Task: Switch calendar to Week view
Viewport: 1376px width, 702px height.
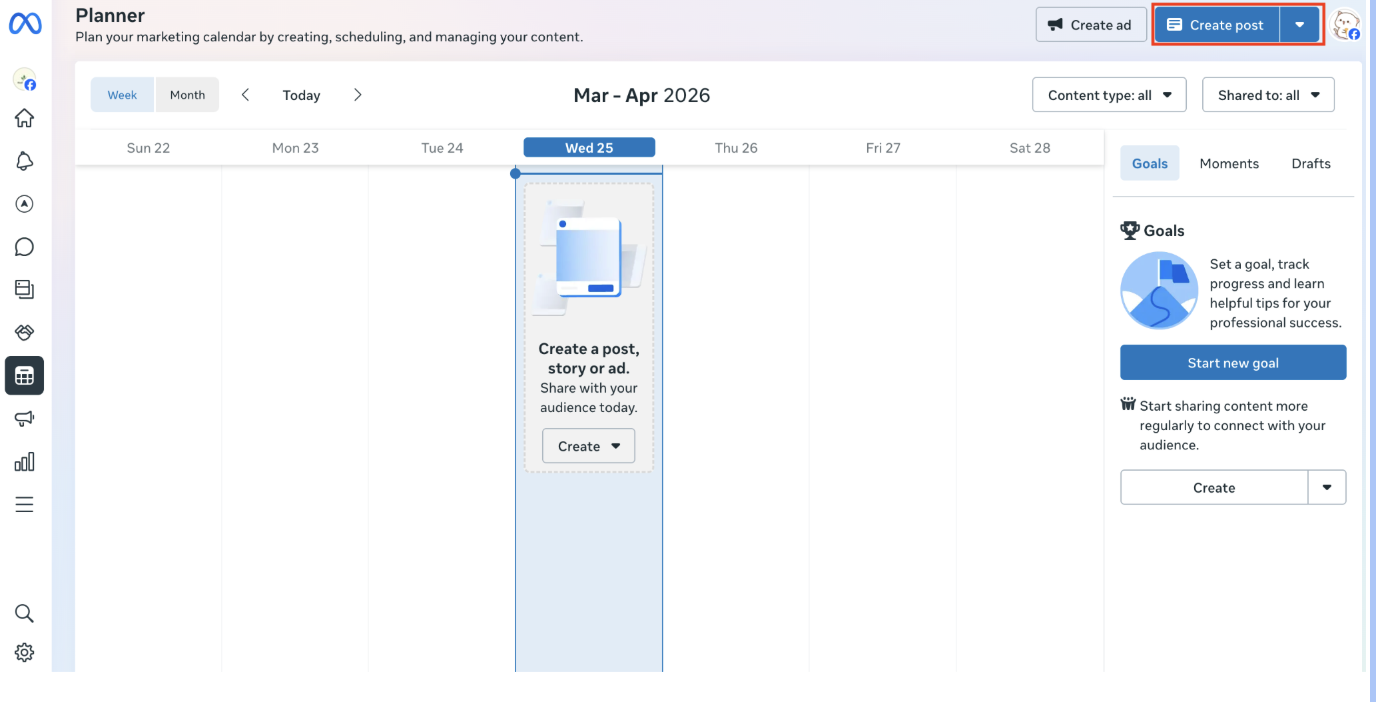Action: [x=123, y=95]
